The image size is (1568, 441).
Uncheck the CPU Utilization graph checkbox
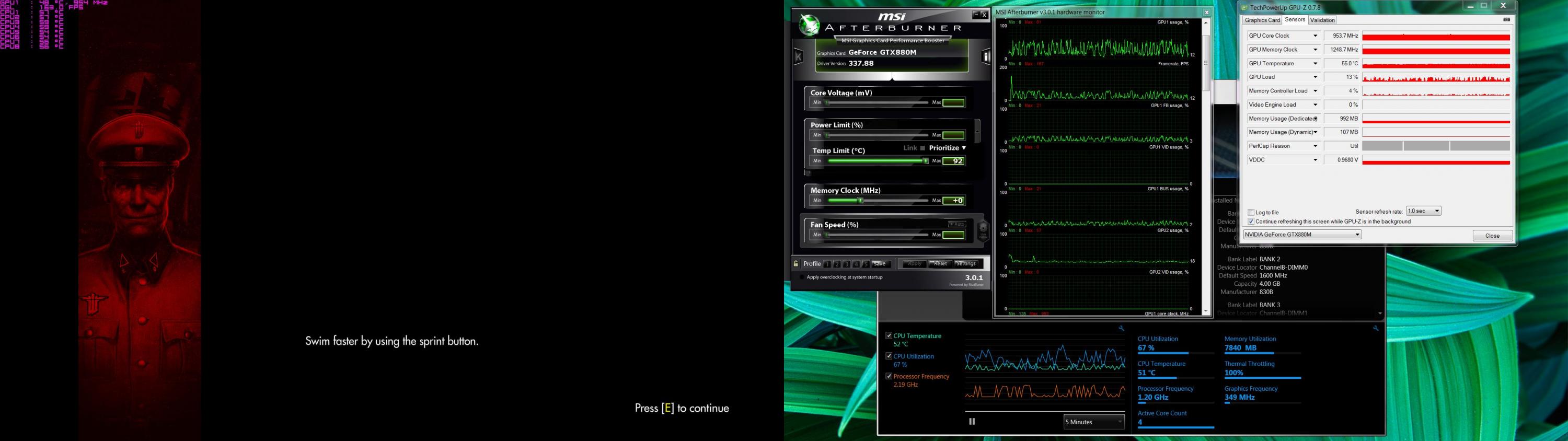click(889, 356)
